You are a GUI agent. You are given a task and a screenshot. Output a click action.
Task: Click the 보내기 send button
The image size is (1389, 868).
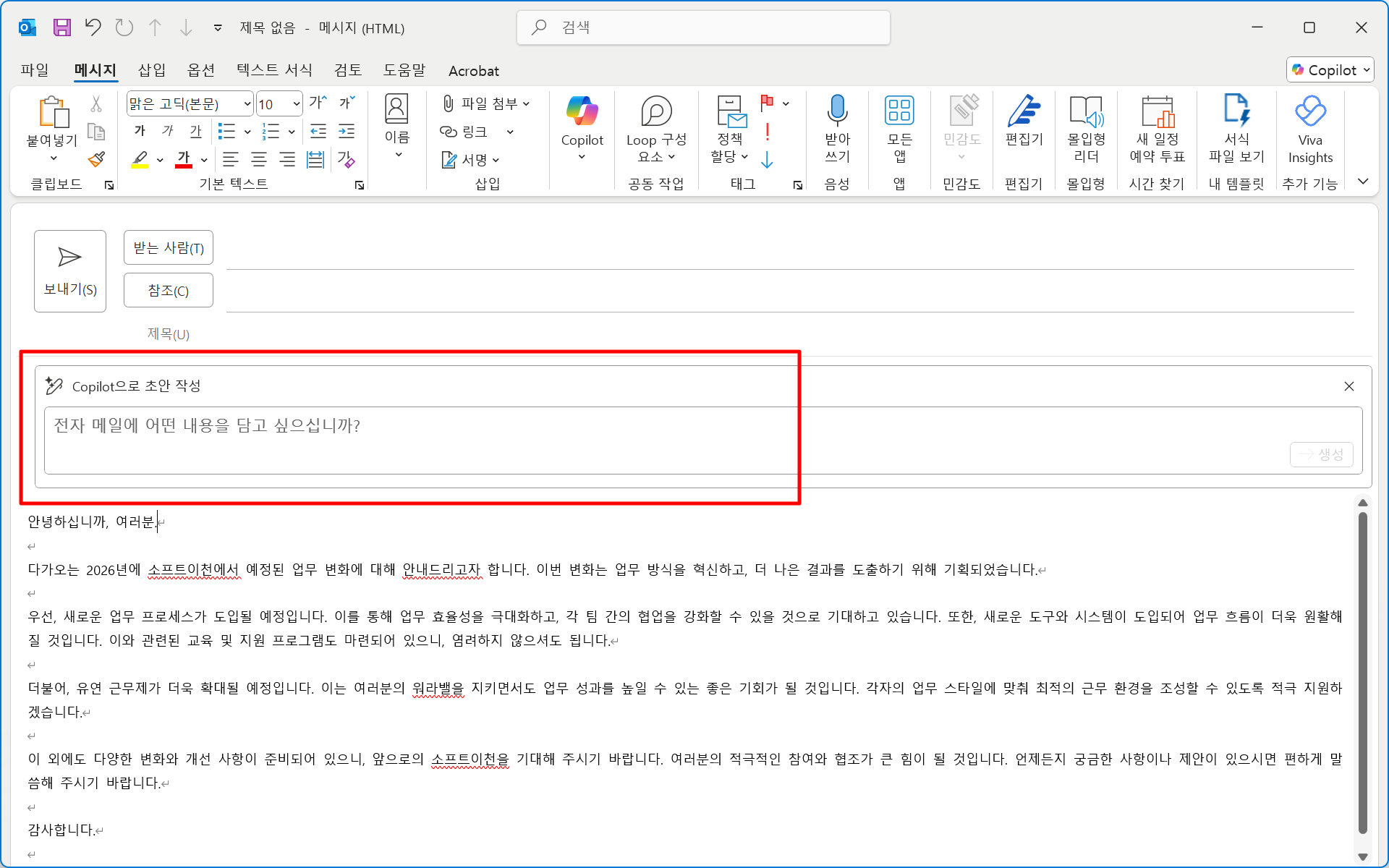tap(70, 271)
